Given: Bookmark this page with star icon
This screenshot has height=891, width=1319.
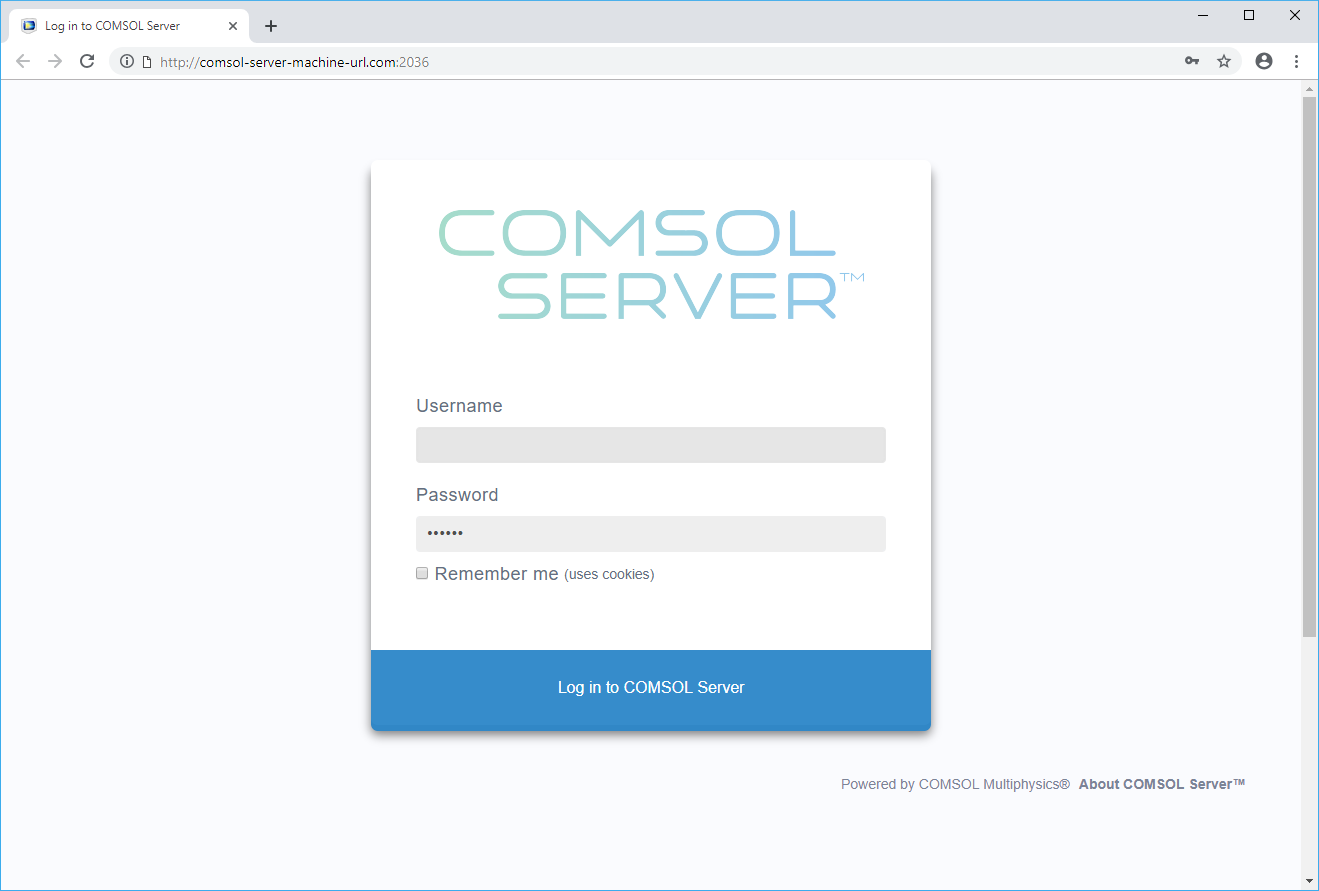Looking at the screenshot, I should [1224, 61].
